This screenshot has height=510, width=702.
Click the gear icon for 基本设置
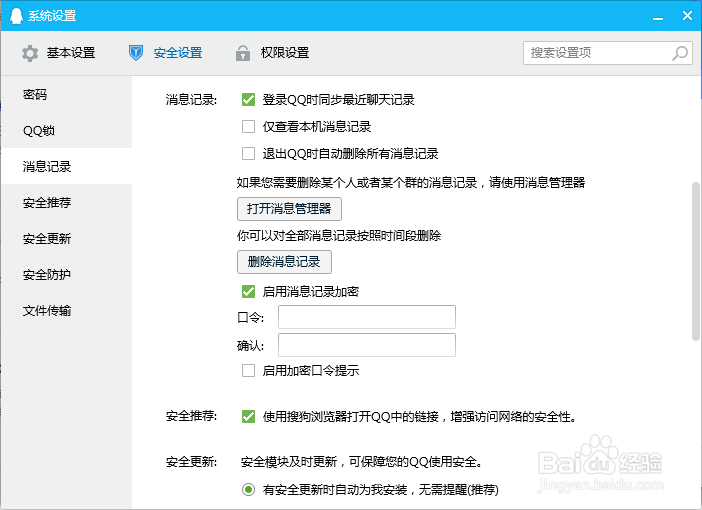[30, 53]
